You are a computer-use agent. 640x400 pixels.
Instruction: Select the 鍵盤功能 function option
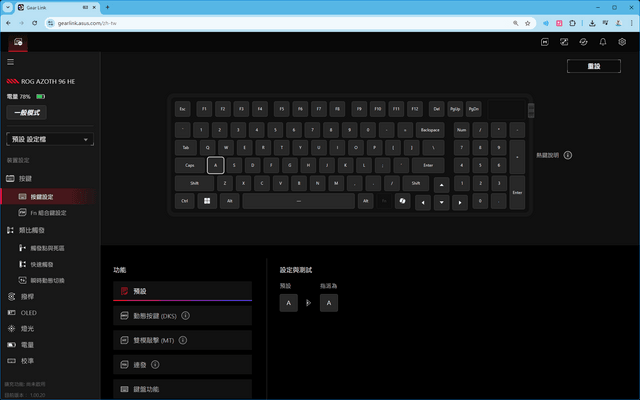click(x=182, y=389)
